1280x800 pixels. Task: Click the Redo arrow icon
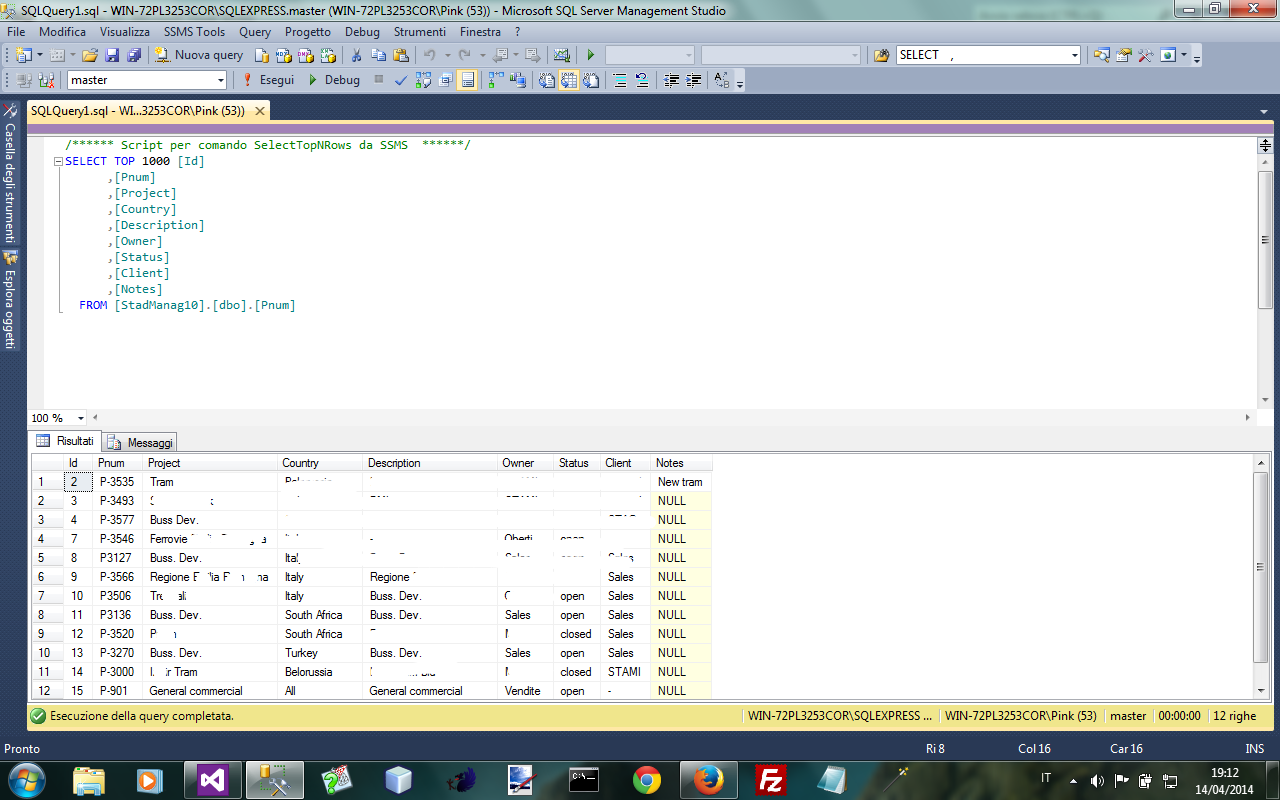click(x=464, y=55)
